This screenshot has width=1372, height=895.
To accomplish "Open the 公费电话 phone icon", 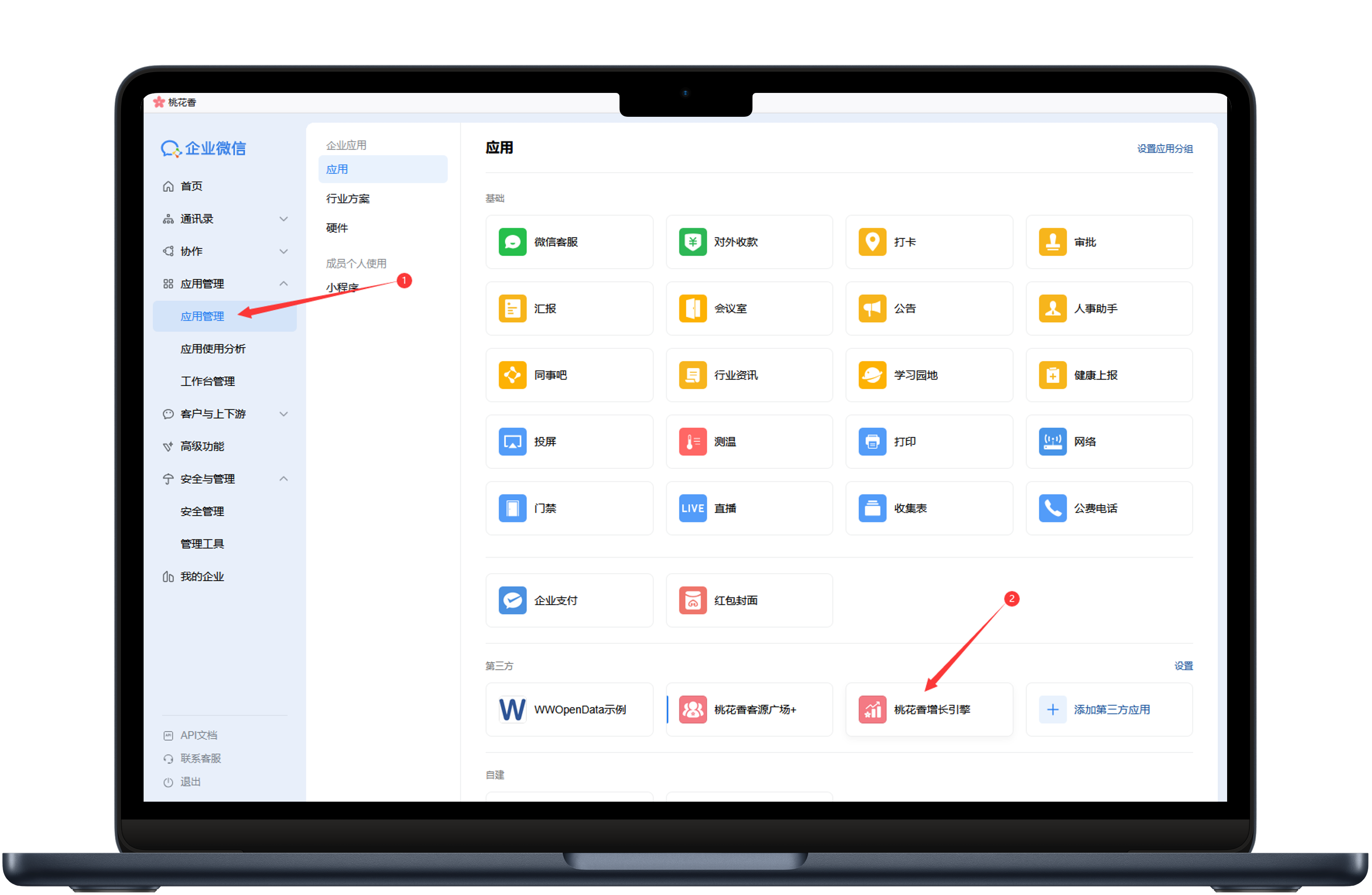I will click(1052, 508).
